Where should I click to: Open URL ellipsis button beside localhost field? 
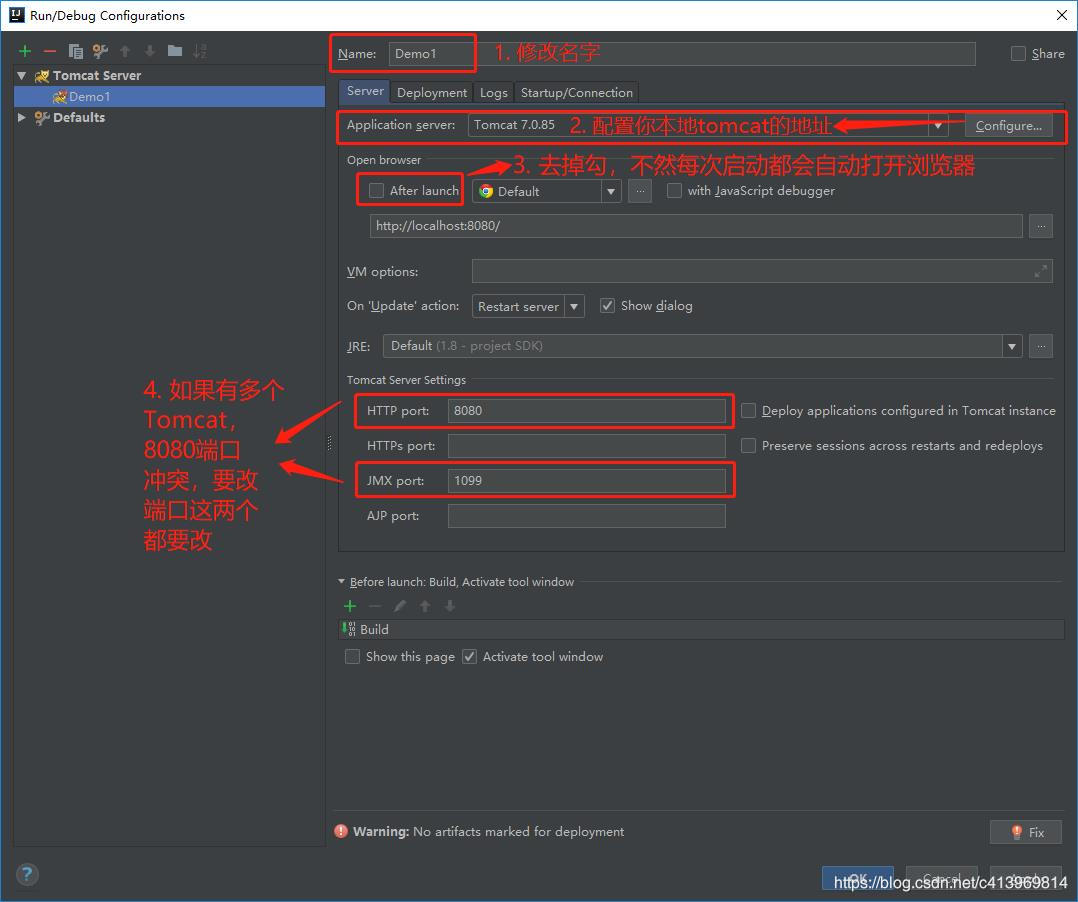(1041, 226)
